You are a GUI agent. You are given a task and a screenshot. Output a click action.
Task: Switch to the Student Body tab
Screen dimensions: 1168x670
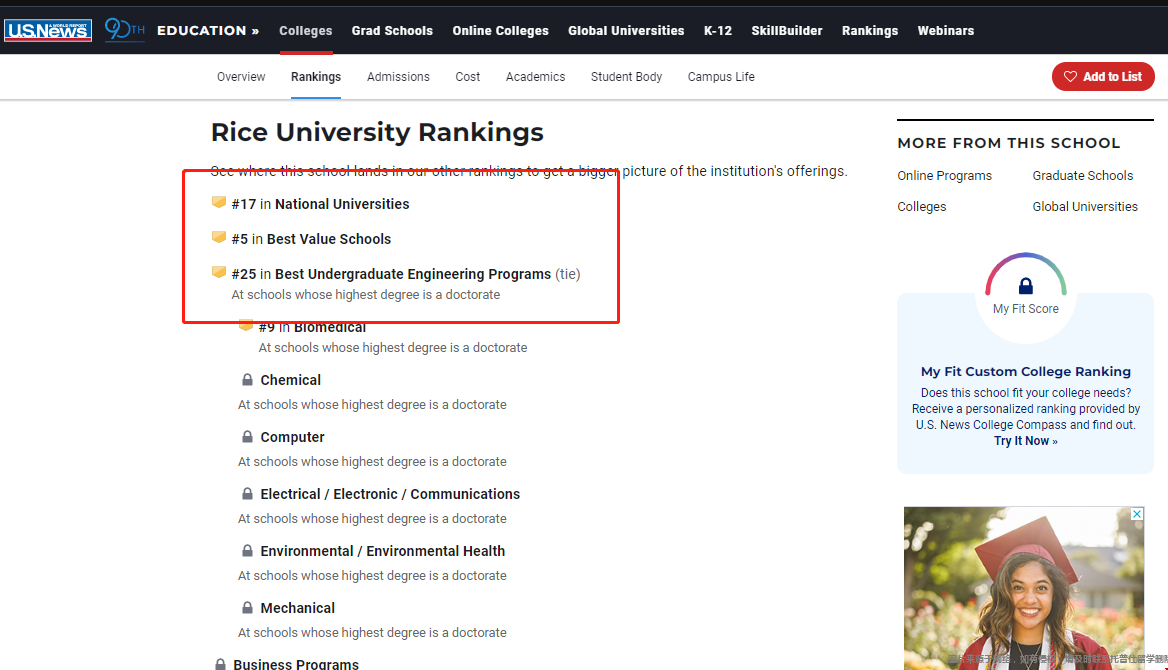tap(626, 77)
